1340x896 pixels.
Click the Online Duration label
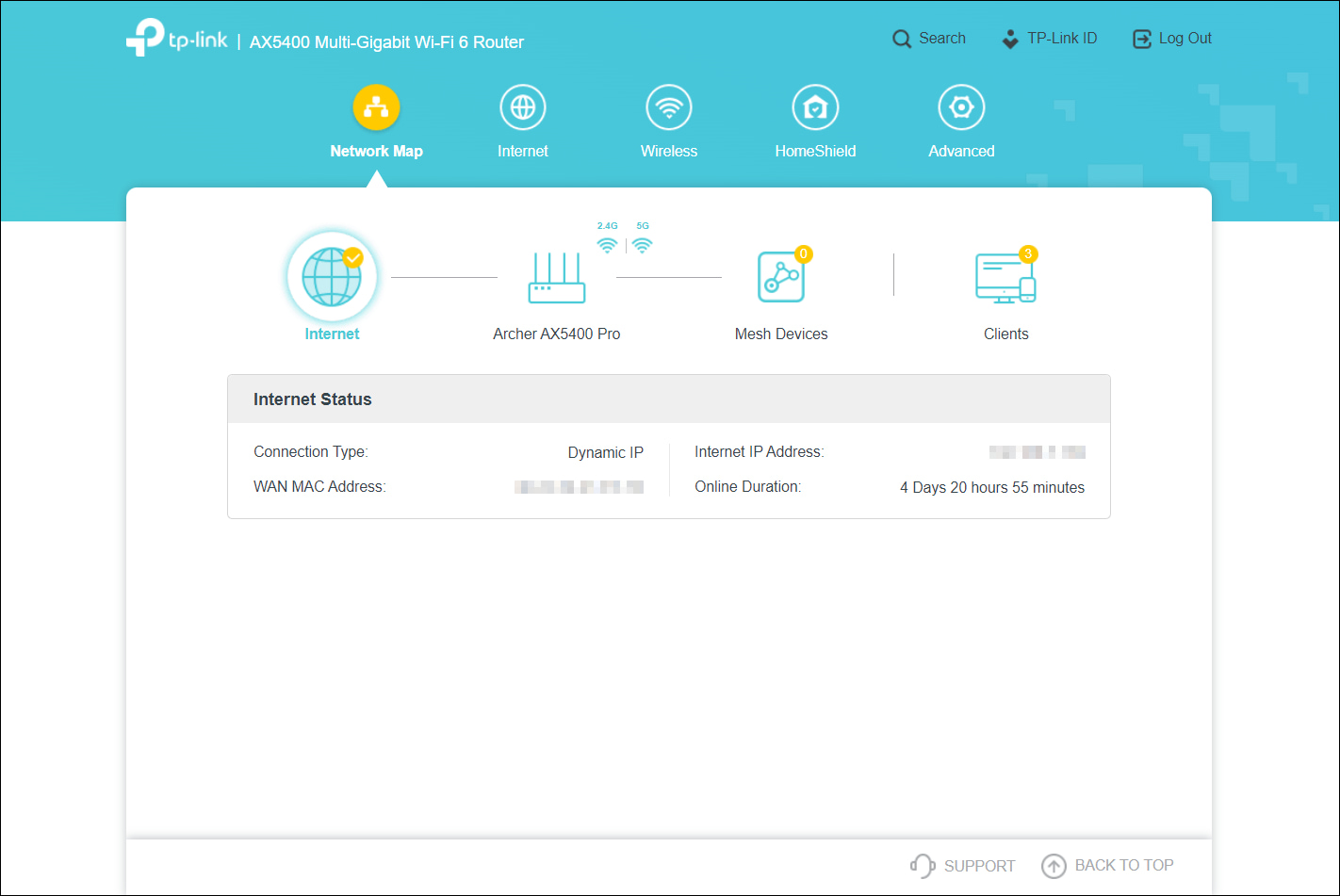tap(748, 487)
